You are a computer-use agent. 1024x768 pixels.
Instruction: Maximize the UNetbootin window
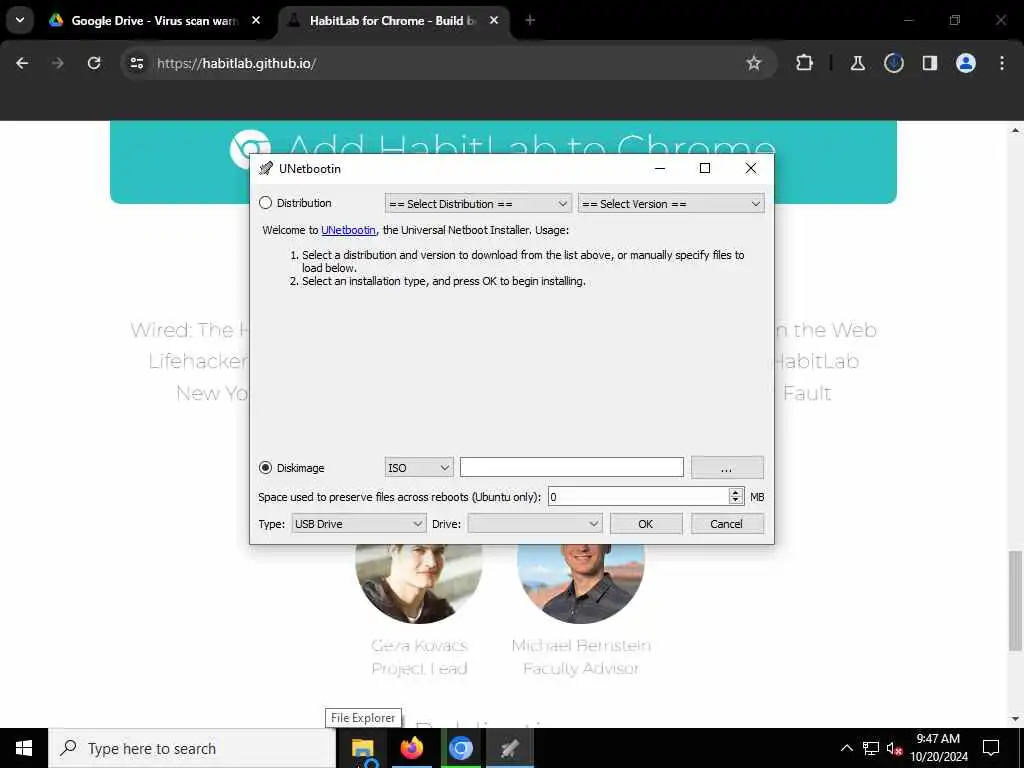pos(705,168)
